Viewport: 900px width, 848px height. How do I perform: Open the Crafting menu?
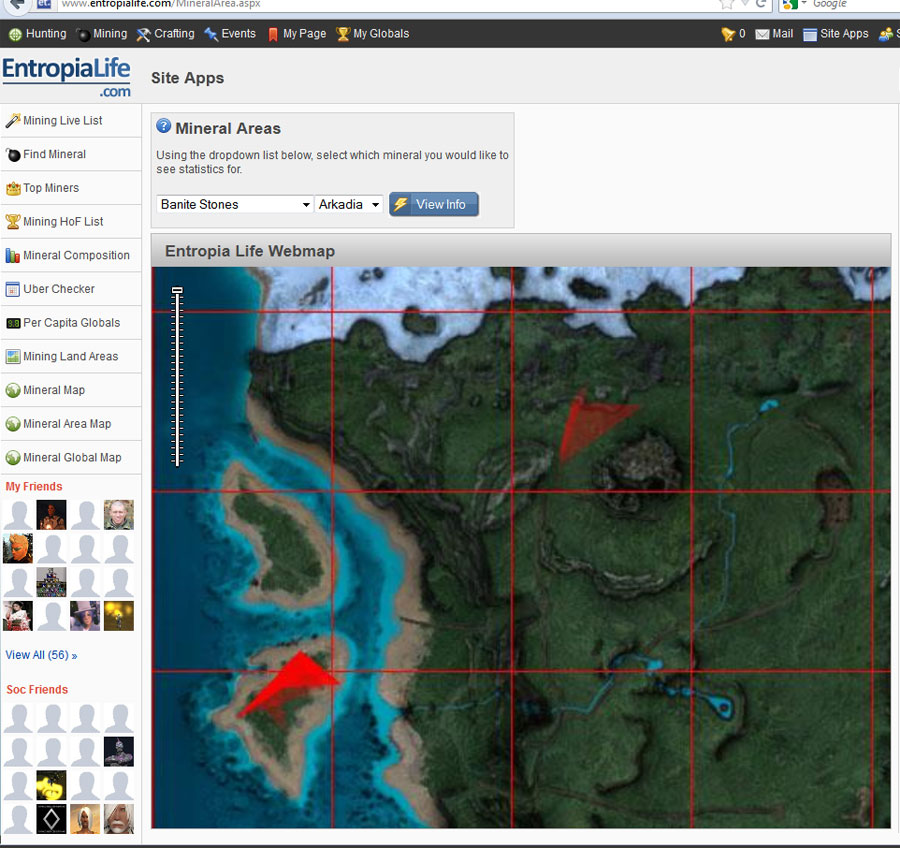coord(165,34)
